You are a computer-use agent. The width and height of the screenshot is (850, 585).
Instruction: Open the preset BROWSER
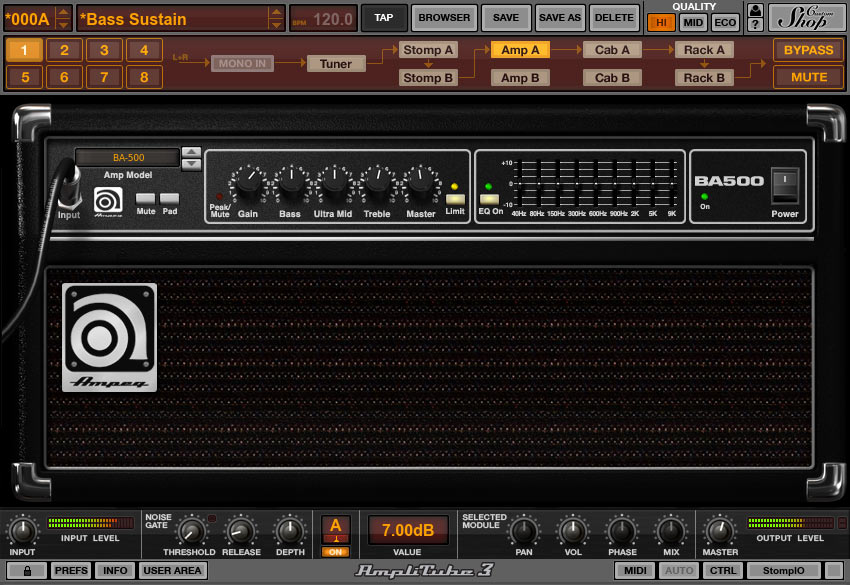point(444,17)
